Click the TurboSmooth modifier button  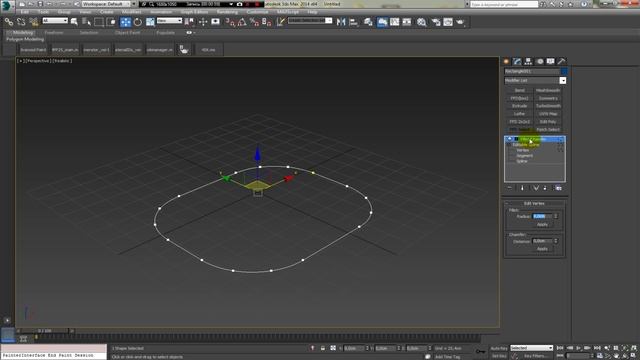tap(548, 106)
